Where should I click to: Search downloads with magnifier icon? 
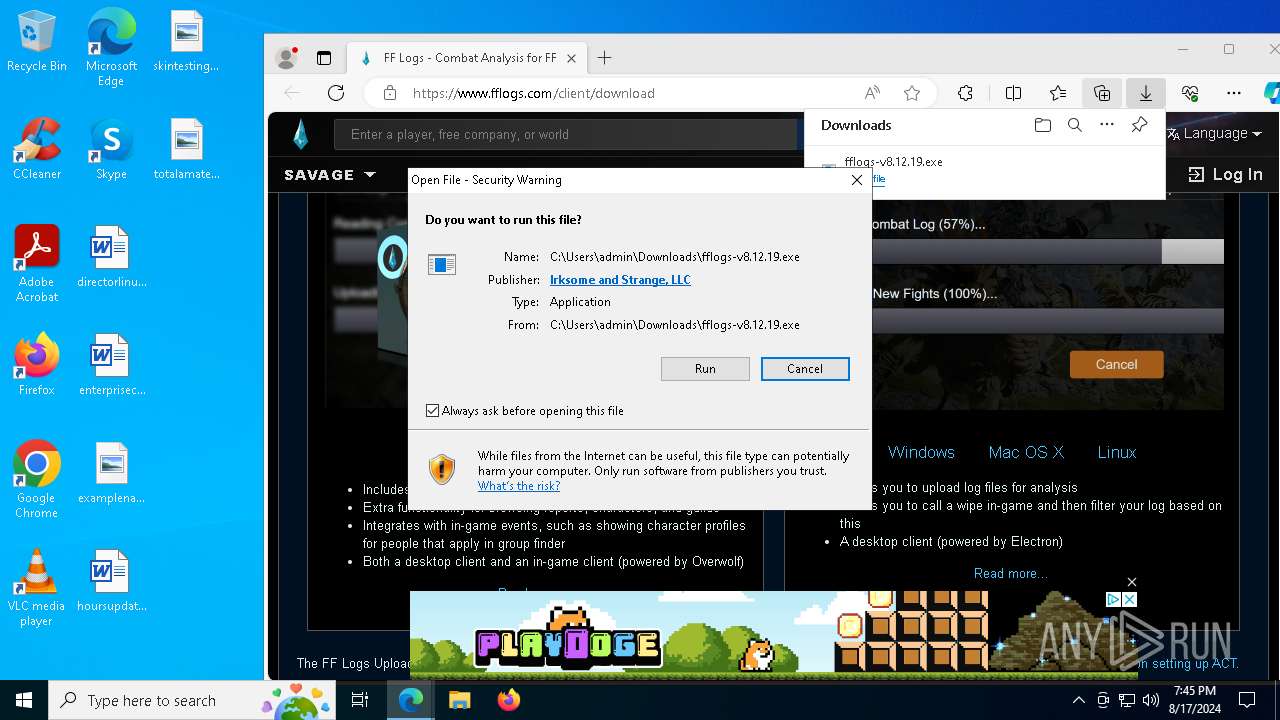pyautogui.click(x=1075, y=125)
